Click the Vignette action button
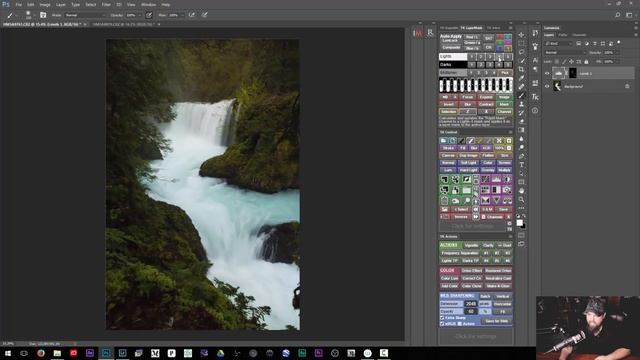This screenshot has width=640, height=360. (471, 245)
